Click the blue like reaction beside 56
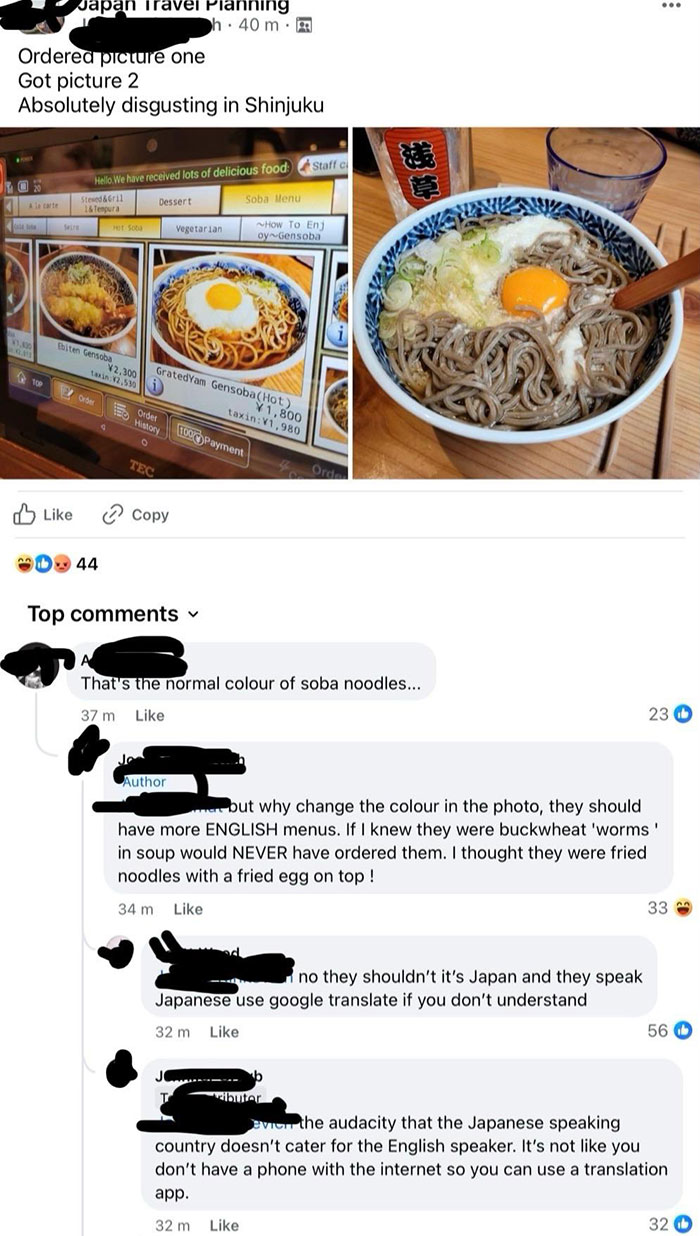This screenshot has width=700, height=1236. click(x=684, y=1030)
